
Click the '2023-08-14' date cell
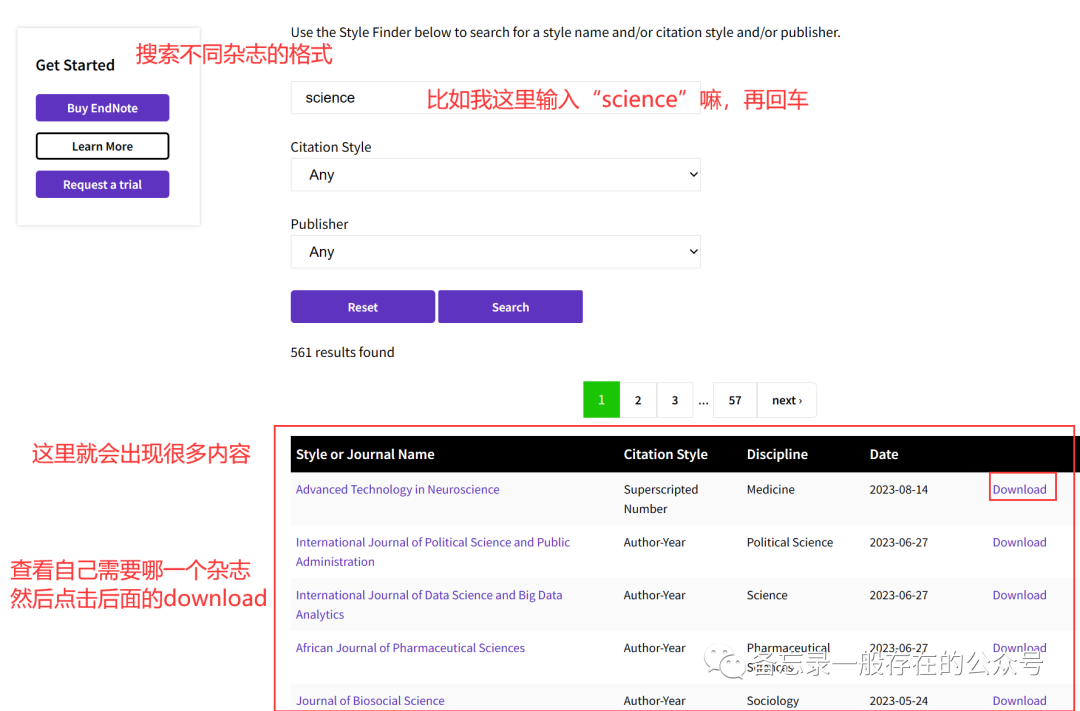898,489
